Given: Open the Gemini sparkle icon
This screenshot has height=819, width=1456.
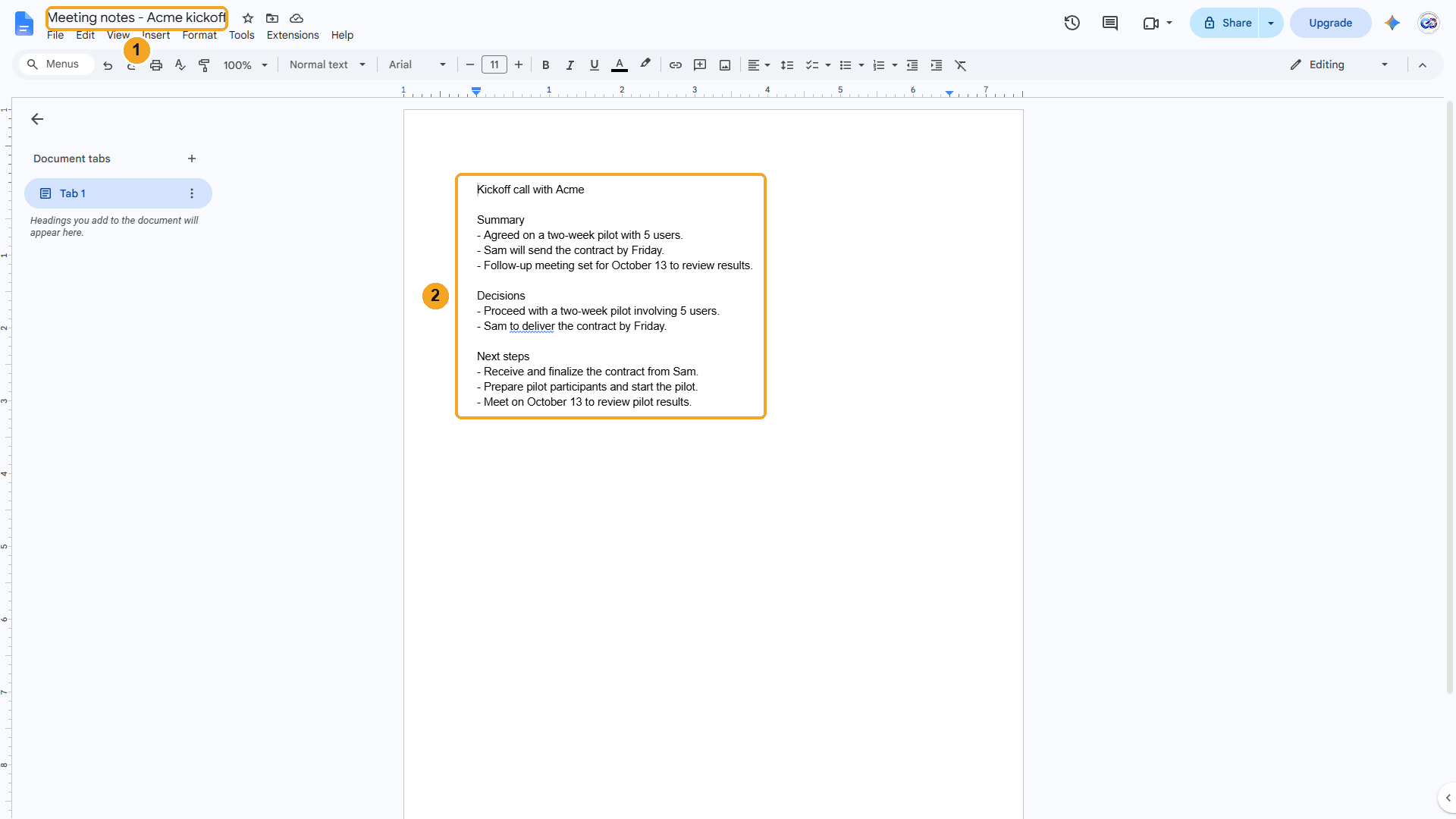Looking at the screenshot, I should click(1392, 23).
